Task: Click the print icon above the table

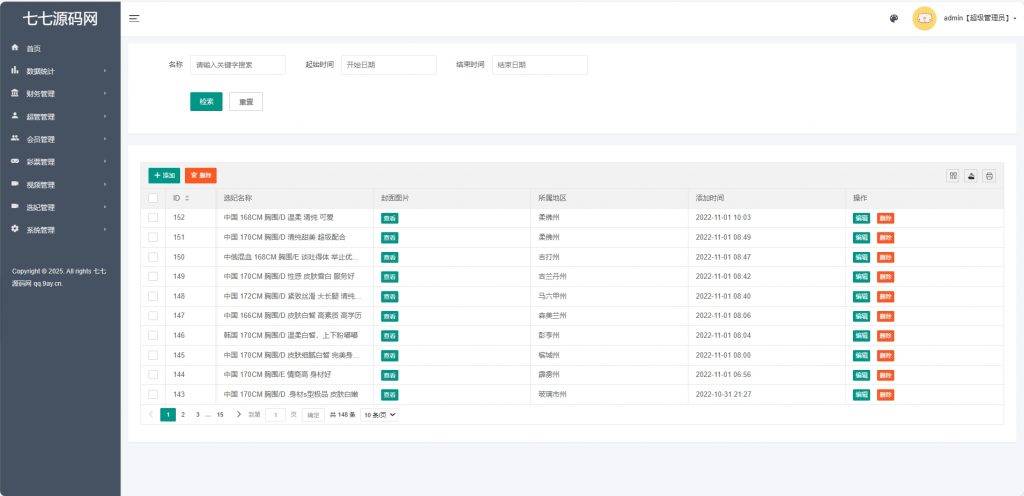Action: [x=989, y=176]
